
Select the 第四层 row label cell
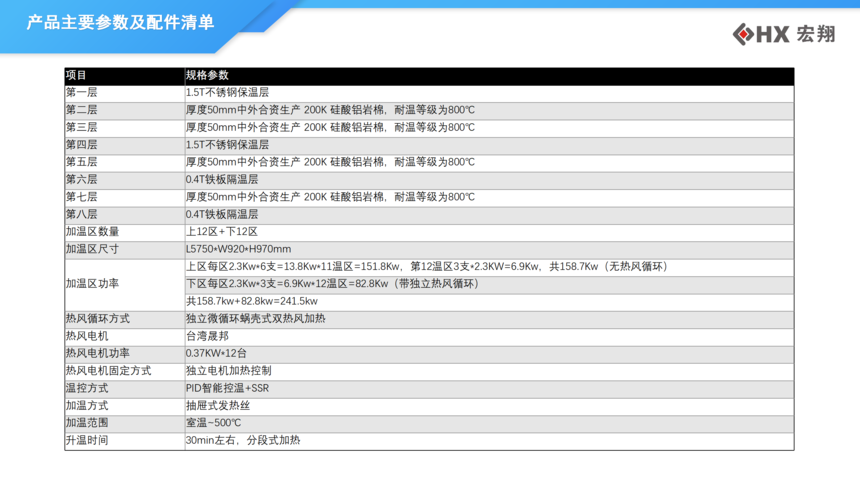[x=82, y=144]
